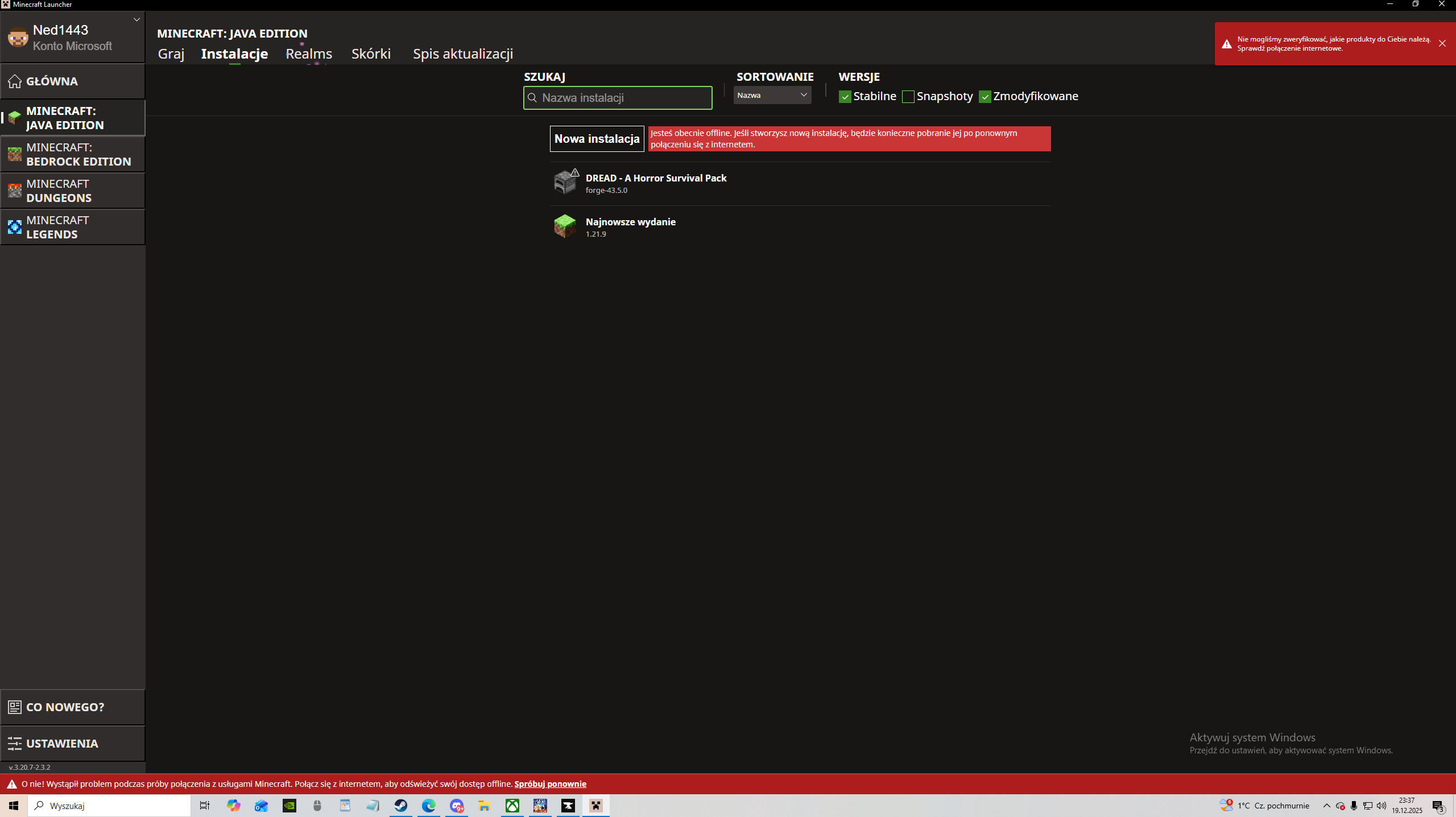
Task: Open the Sortowanie Nazwa dropdown
Action: 772,95
